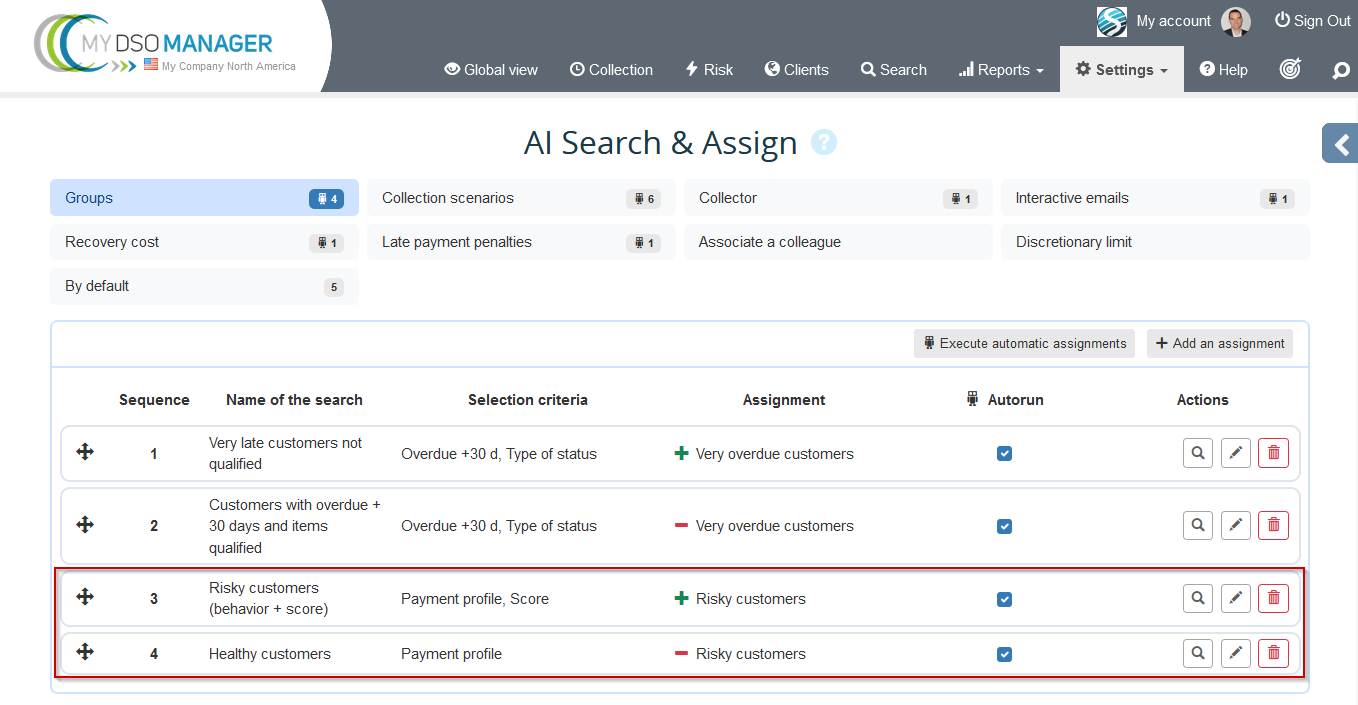Select the target/bullseye icon in the top navbar
Screen dimensions: 1358x705
click(1290, 69)
